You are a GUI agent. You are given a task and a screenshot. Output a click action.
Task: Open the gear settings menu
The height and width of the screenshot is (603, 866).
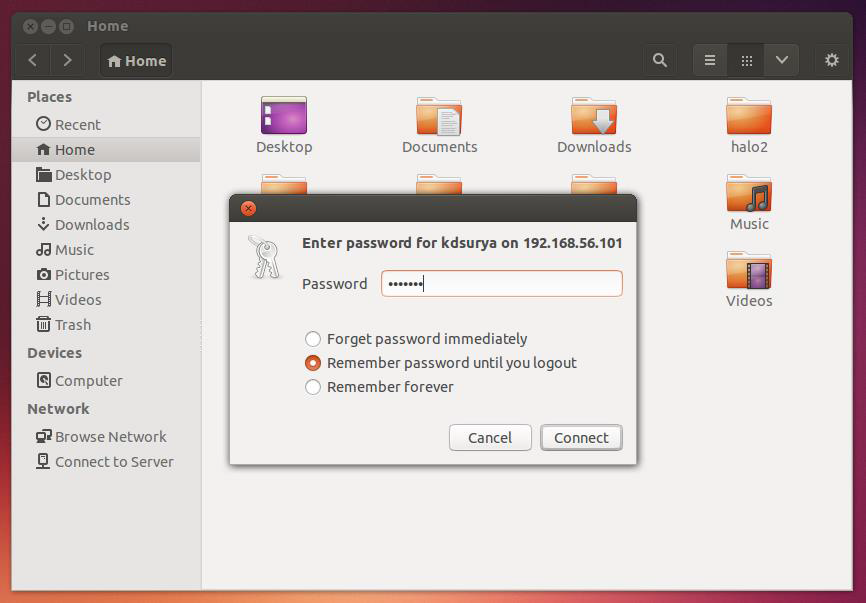(831, 60)
